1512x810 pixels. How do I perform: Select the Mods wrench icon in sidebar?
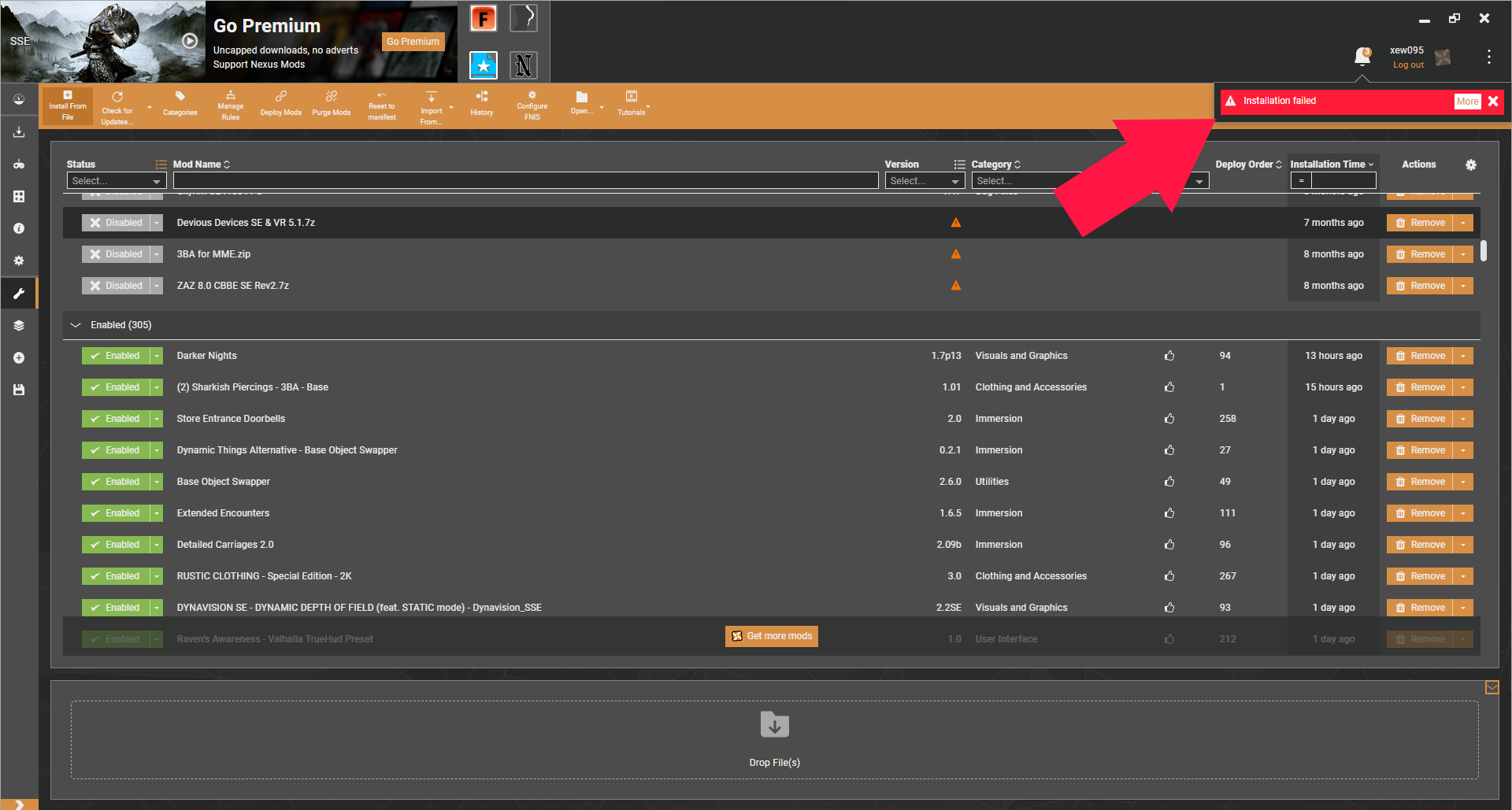click(x=19, y=294)
